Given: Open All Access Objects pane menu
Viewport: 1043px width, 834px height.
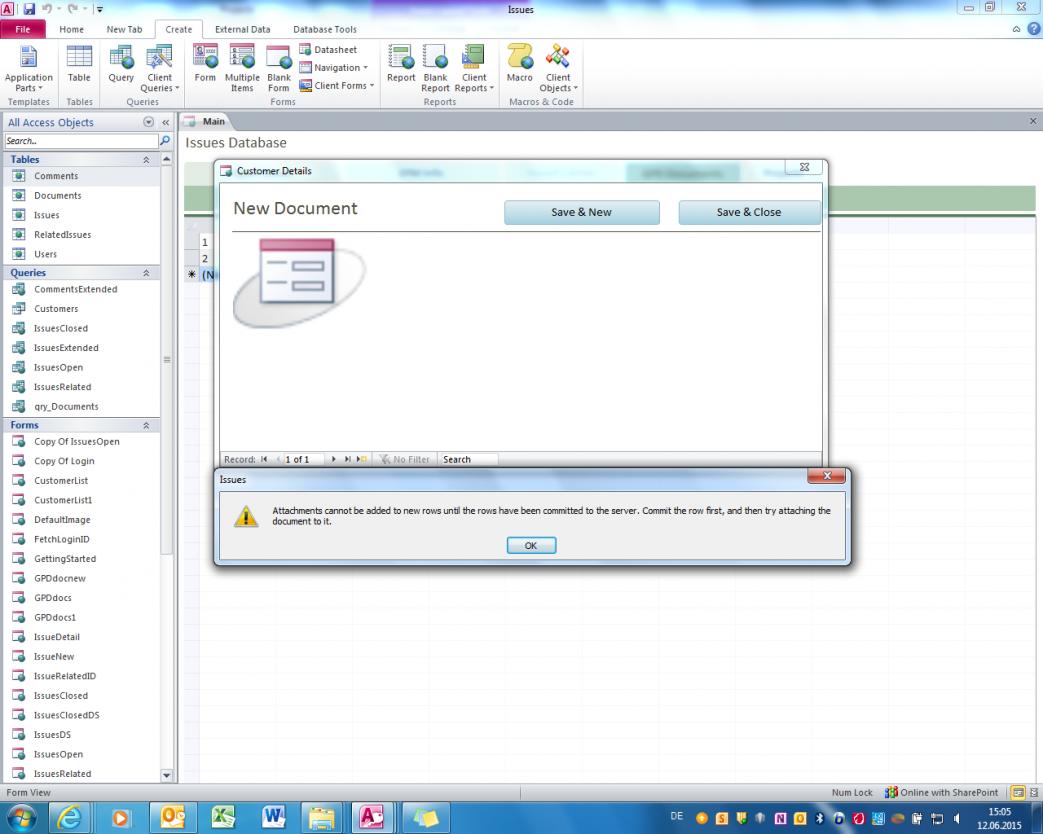Looking at the screenshot, I should pos(148,122).
